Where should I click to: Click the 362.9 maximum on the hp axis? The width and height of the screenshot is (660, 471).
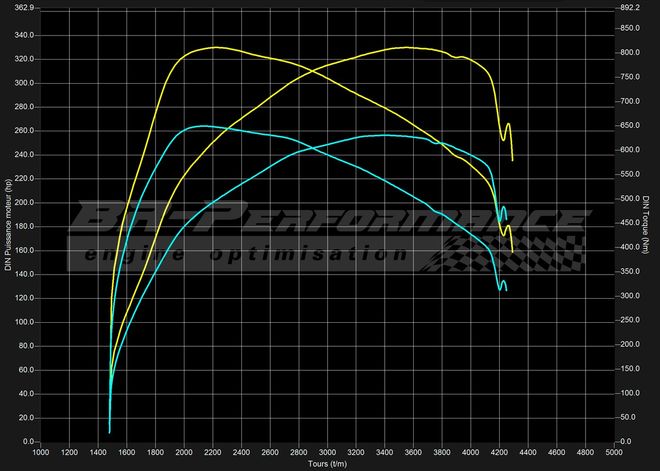click(x=24, y=7)
